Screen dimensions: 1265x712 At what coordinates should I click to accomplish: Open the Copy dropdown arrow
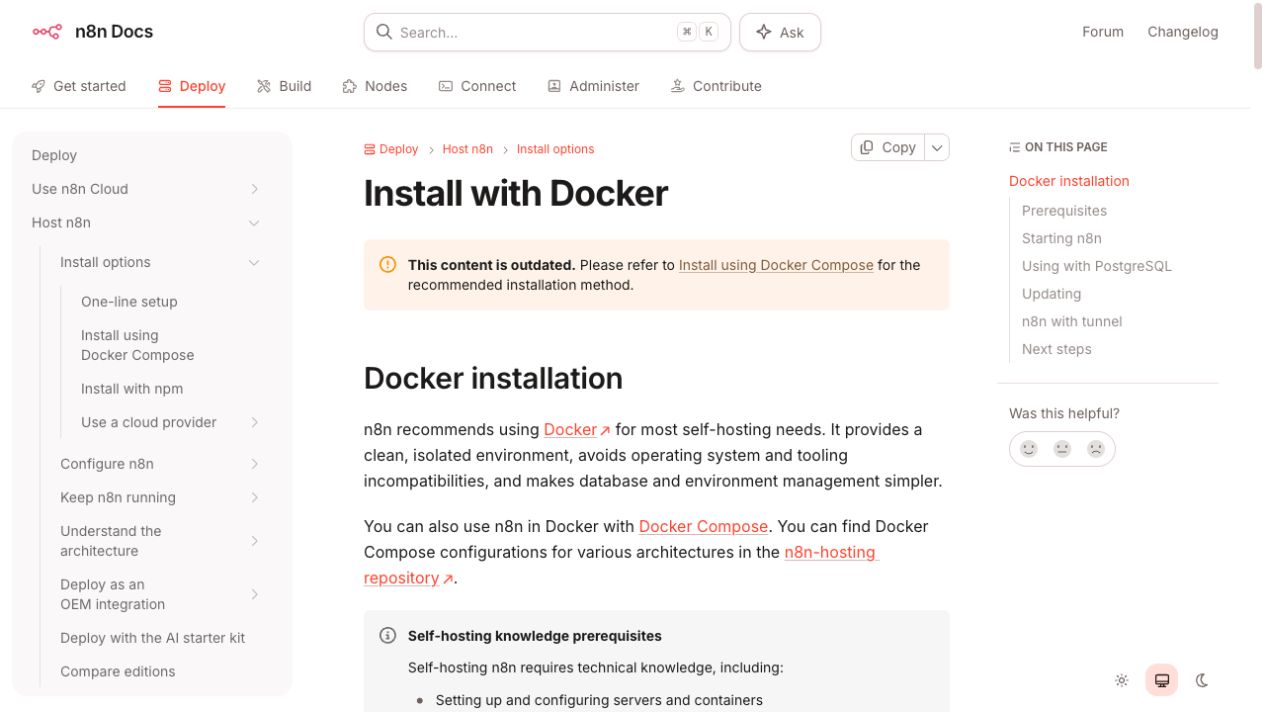[x=937, y=147]
